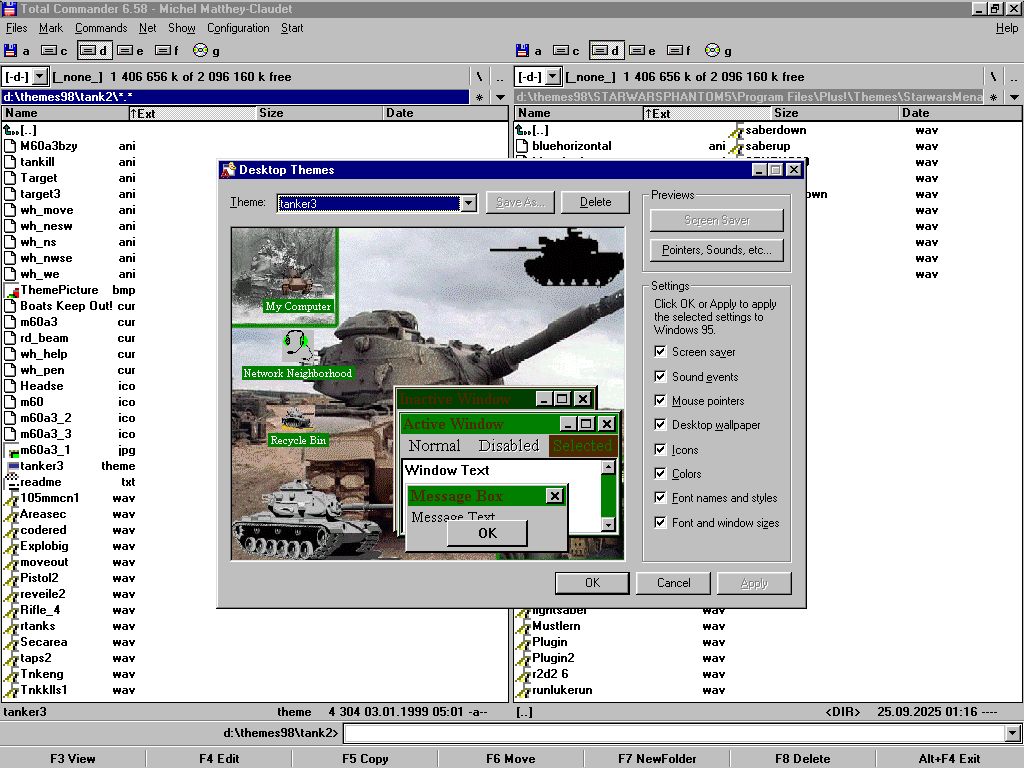Disable the Mouse pointers setting
This screenshot has width=1024, height=768.
[660, 401]
